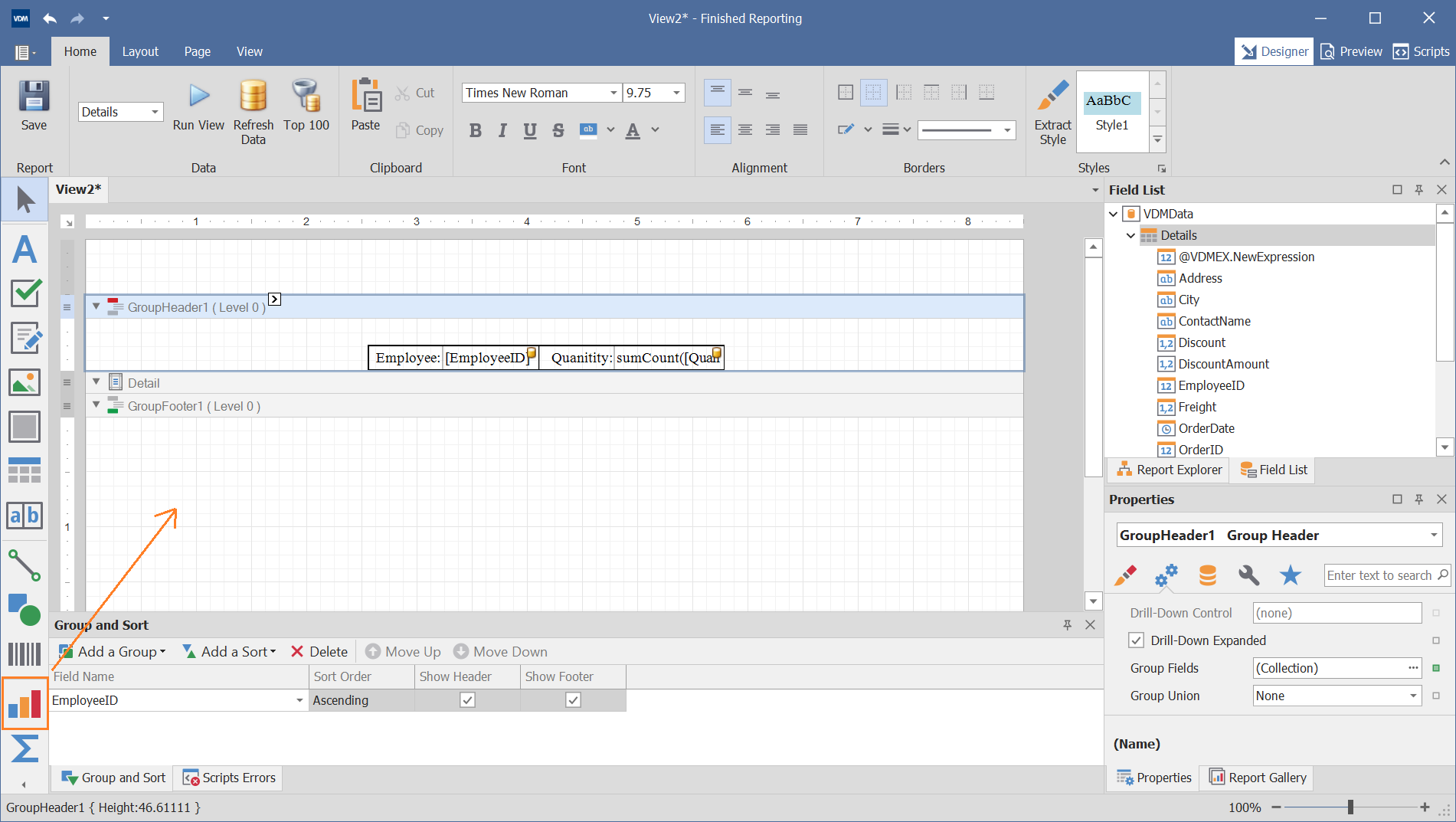This screenshot has height=822, width=1456.
Task: Apply Strikethrough font formatting
Action: pyautogui.click(x=558, y=130)
